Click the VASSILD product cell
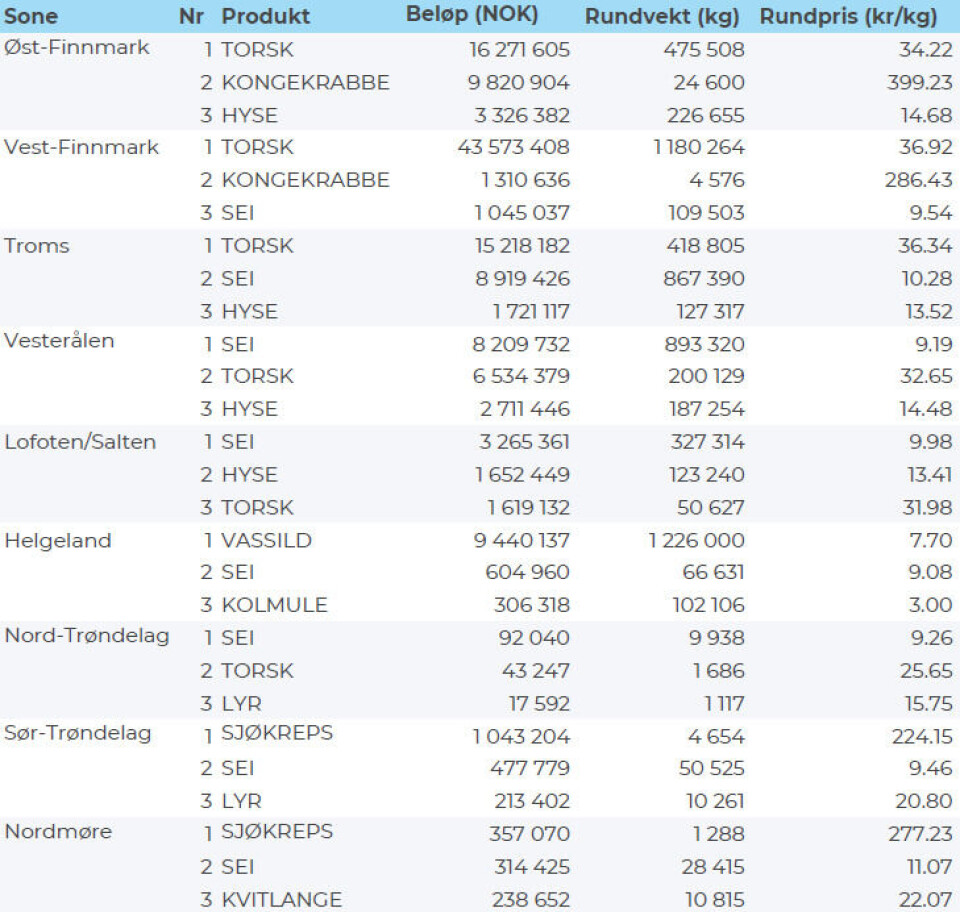This screenshot has height=912, width=960. point(266,541)
